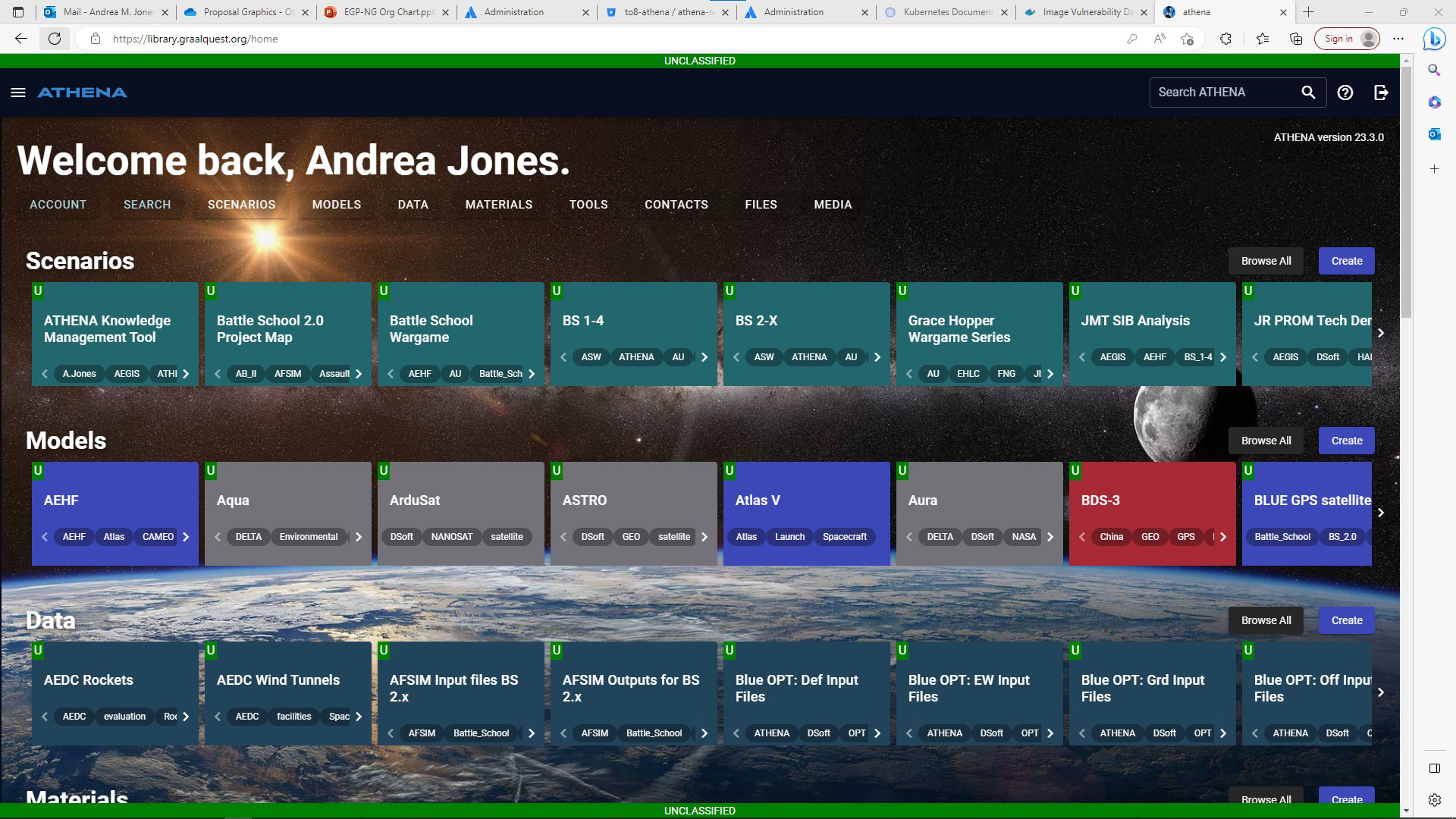Click sidebar search magnifier icon
The height and width of the screenshot is (819, 1456).
point(1434,70)
